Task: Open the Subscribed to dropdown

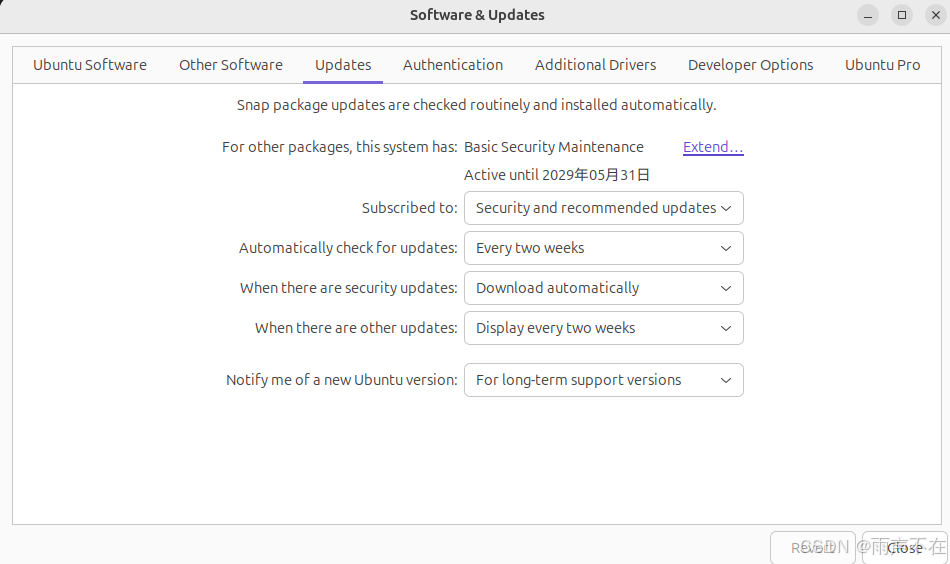Action: [603, 208]
